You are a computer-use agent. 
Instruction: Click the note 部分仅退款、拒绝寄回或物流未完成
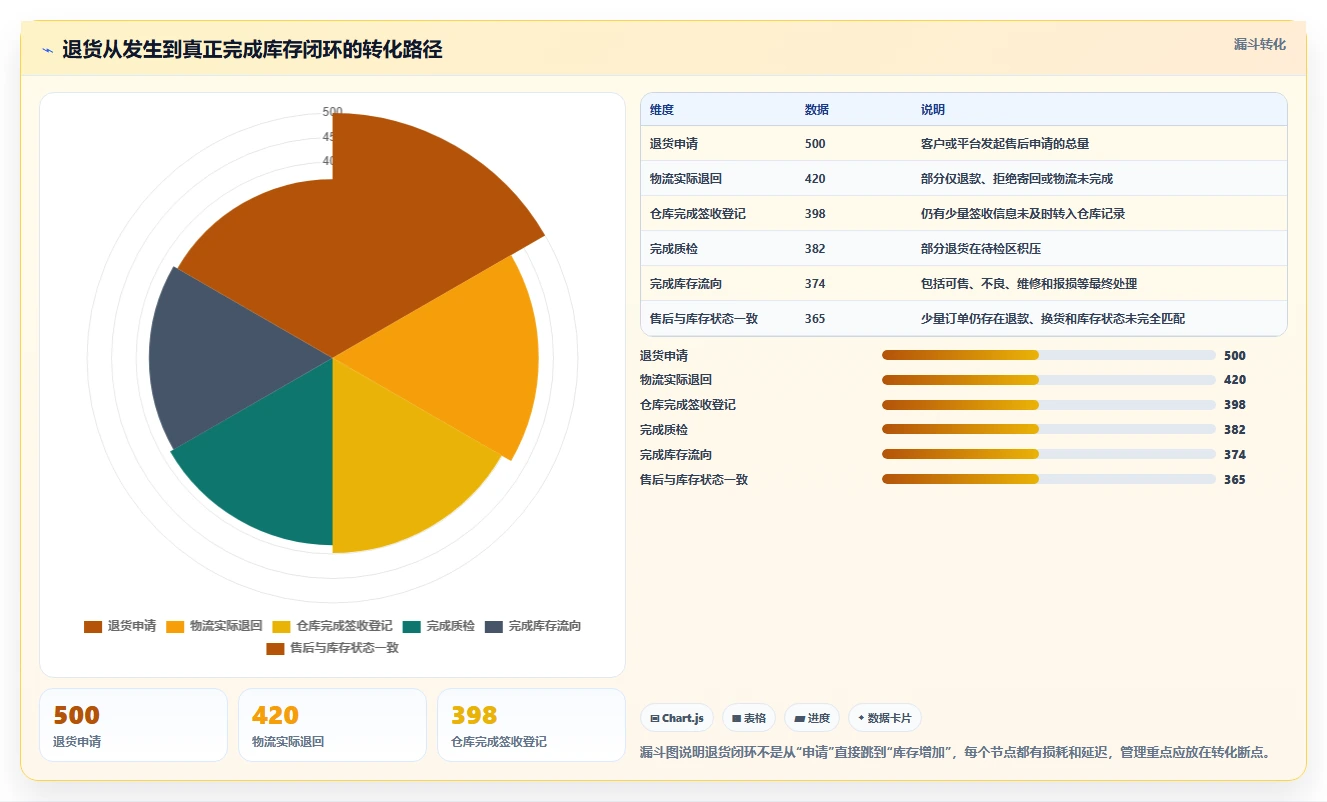(1017, 179)
